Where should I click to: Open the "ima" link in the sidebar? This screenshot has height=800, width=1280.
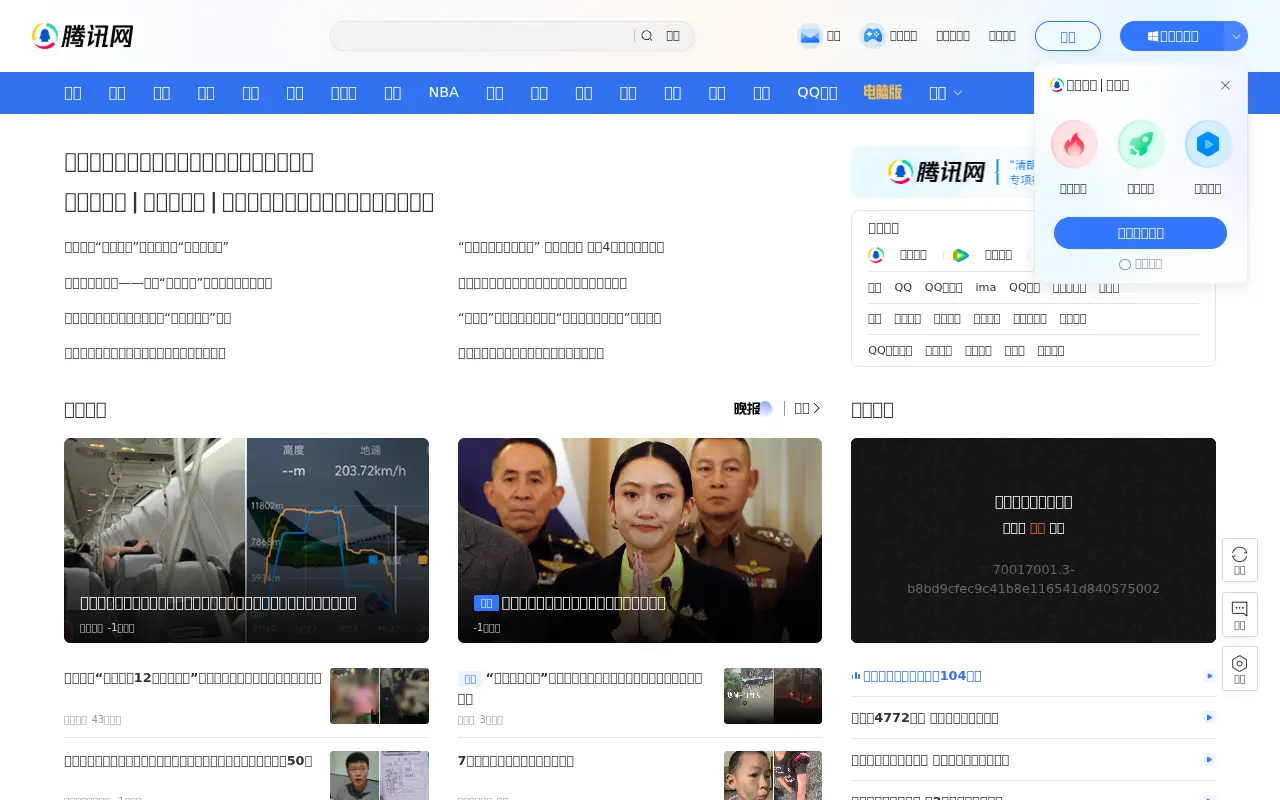point(986,287)
